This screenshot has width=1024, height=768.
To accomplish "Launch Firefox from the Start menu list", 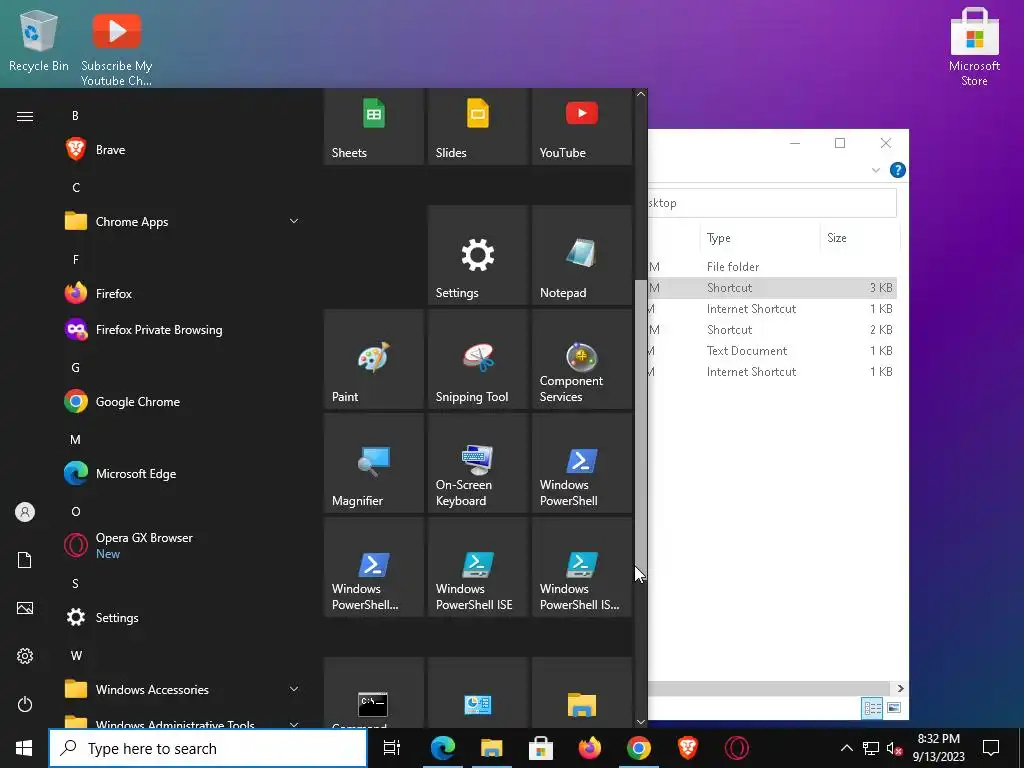I will [183, 293].
